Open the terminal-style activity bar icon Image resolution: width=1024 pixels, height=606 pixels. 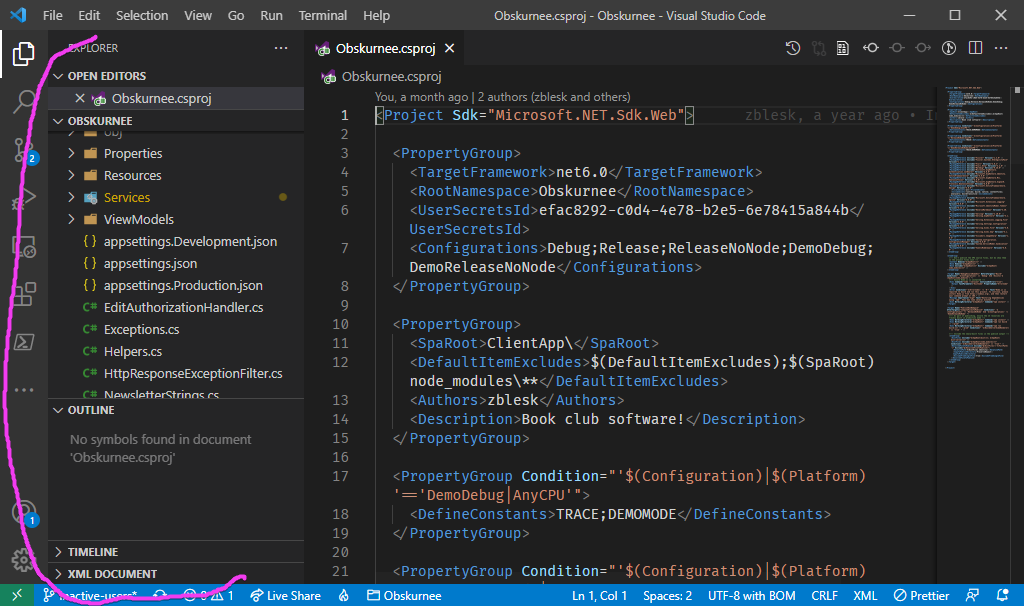(24, 342)
